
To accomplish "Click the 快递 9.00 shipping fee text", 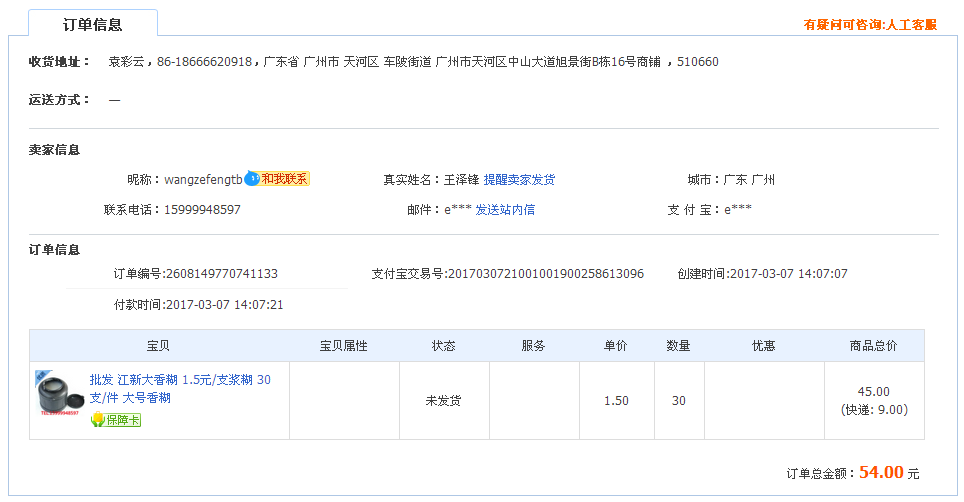I will tap(874, 409).
